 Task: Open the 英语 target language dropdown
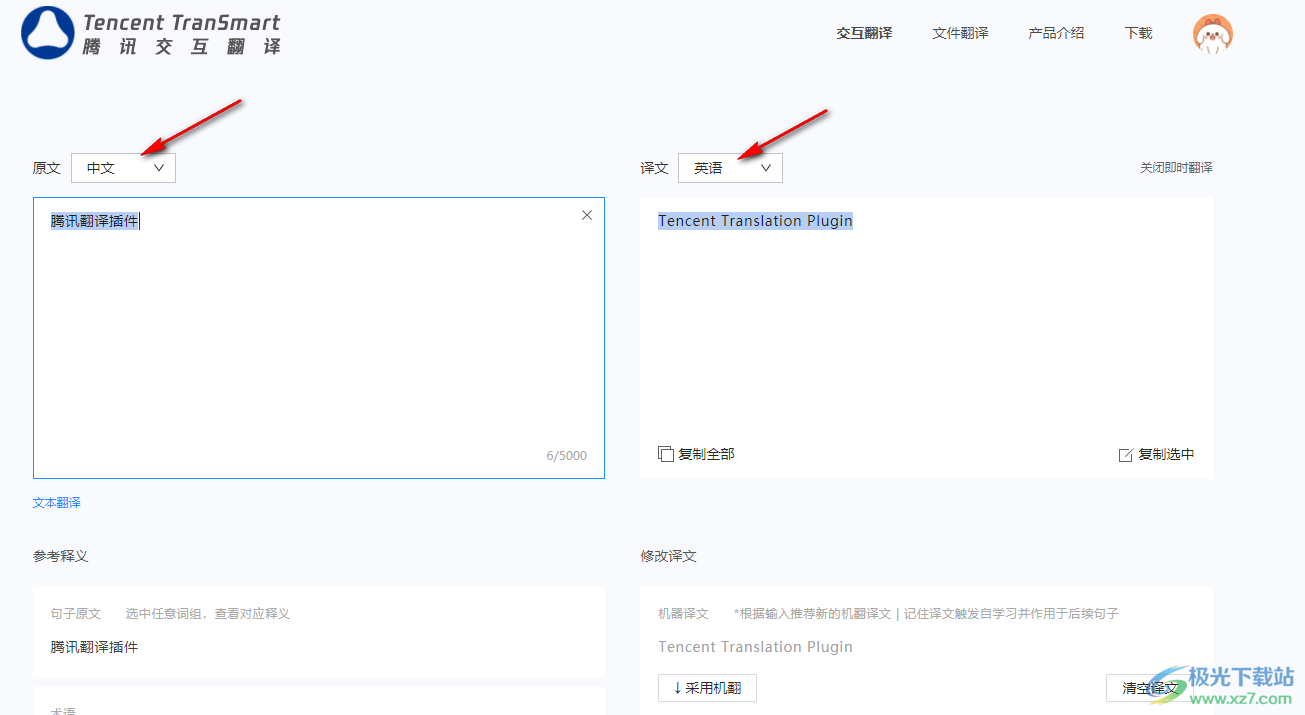(x=730, y=168)
